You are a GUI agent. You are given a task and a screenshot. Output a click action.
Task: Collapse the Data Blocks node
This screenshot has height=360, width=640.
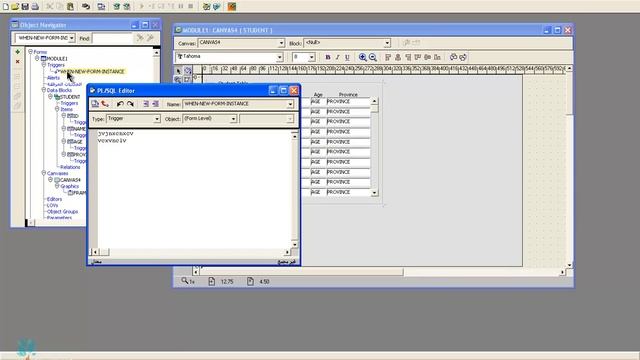coord(44,90)
